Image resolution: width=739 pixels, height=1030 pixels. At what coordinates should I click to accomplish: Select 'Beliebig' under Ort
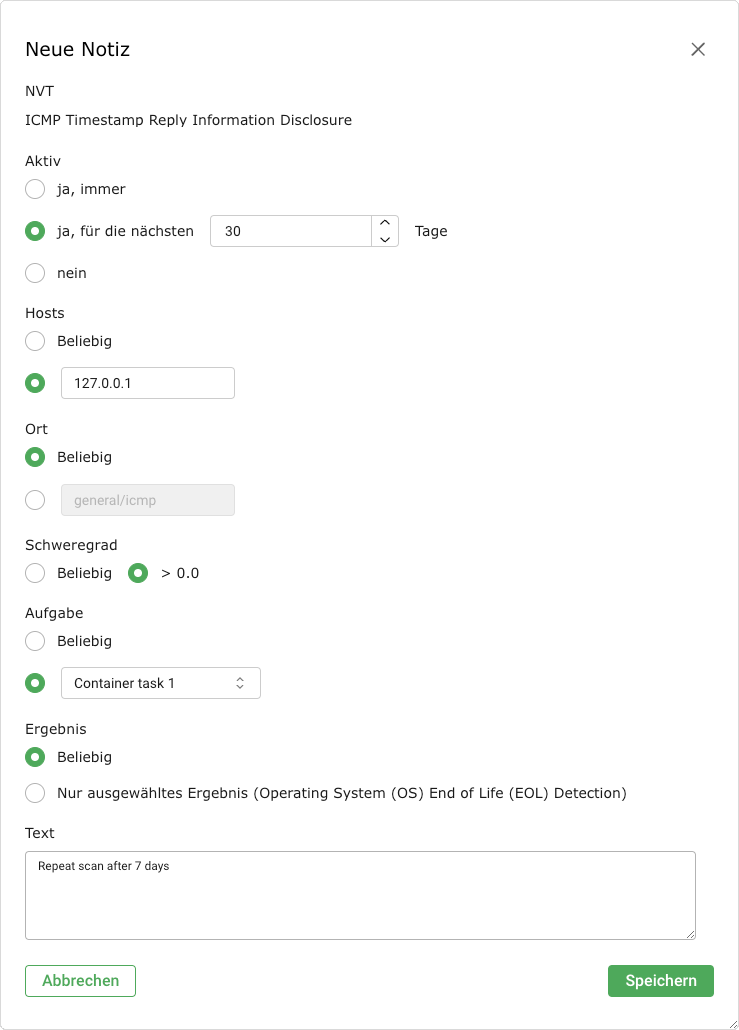[35, 457]
